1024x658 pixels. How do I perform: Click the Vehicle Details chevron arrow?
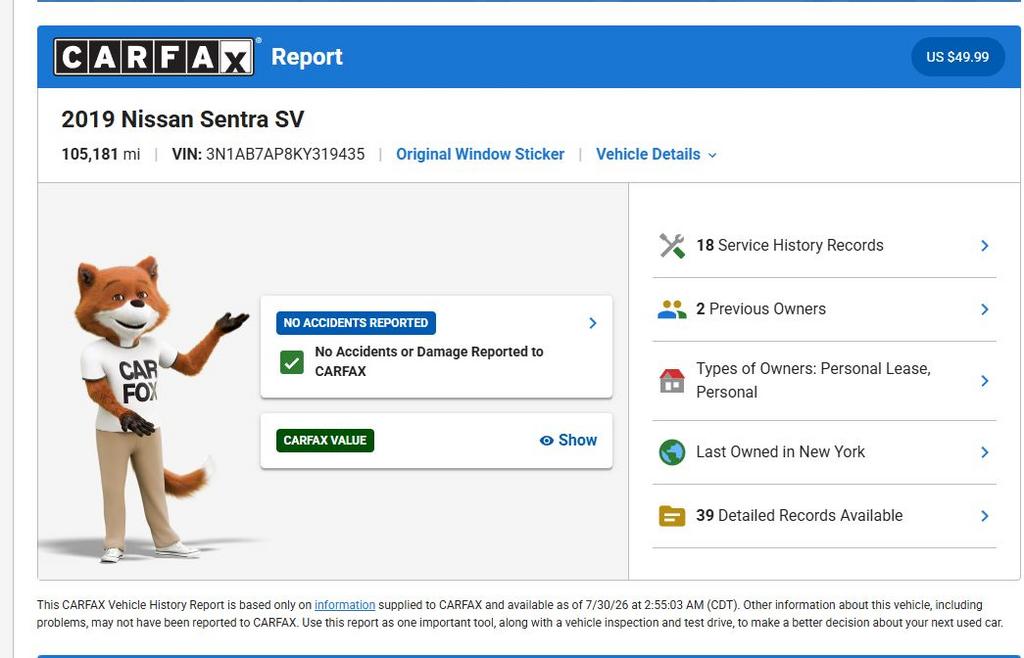click(712, 155)
